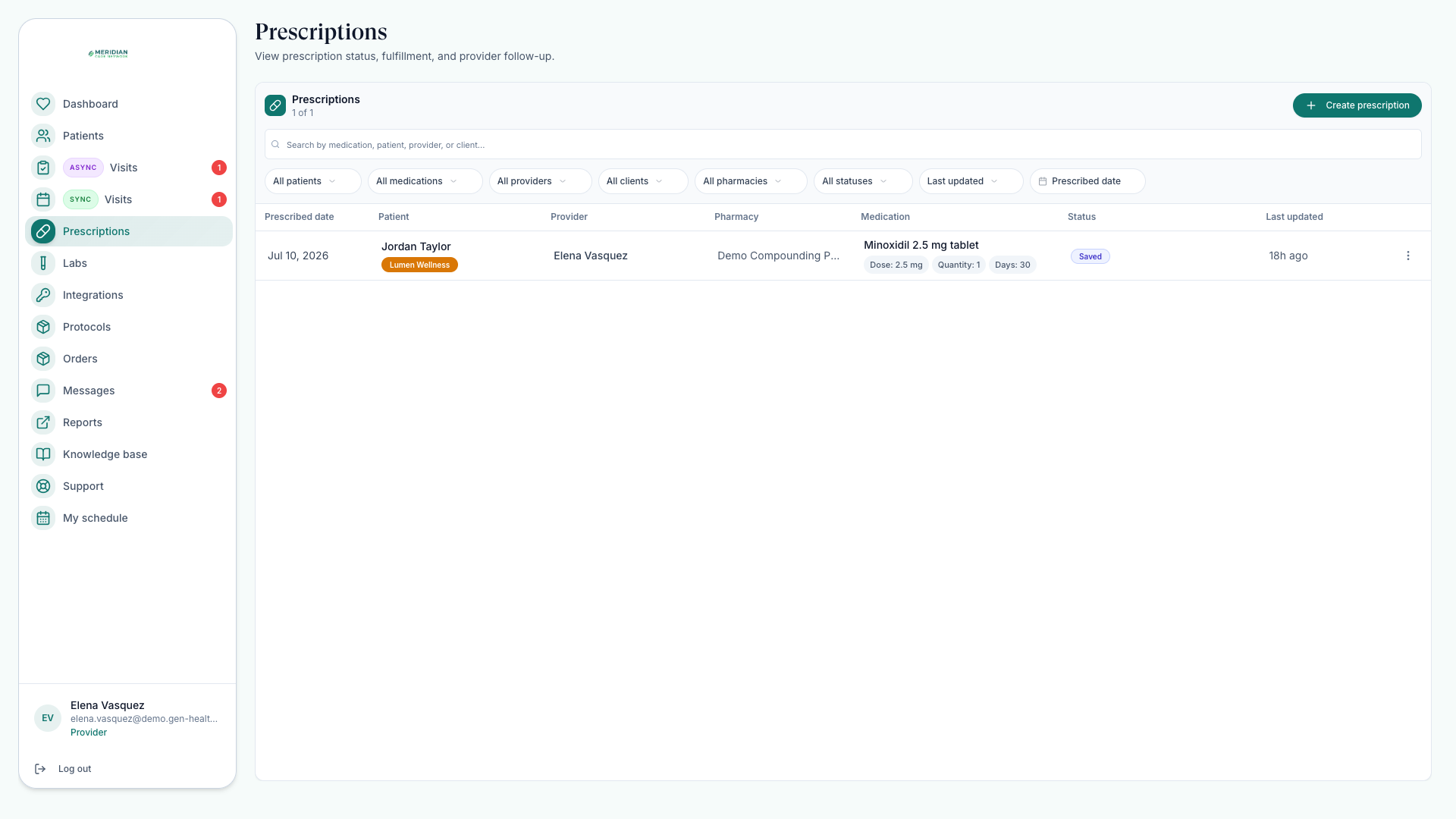Viewport: 1456px width, 819px height.
Task: Click the EV user avatar
Action: (x=48, y=718)
